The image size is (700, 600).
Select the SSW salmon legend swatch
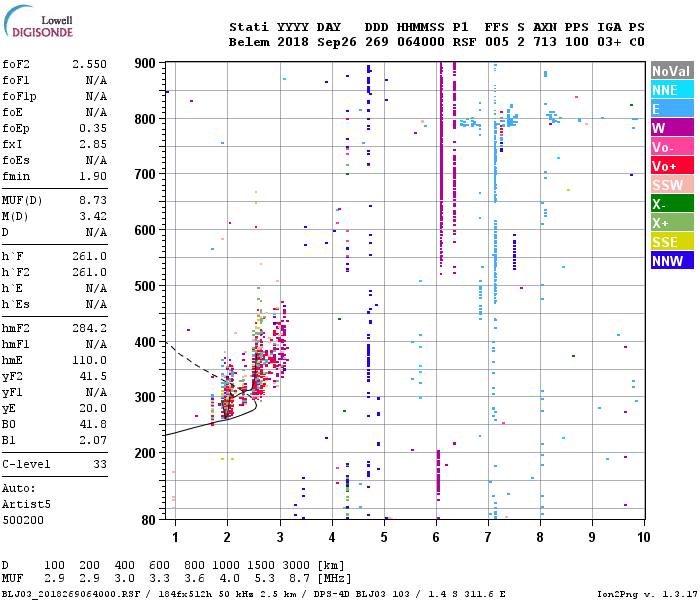tap(672, 185)
